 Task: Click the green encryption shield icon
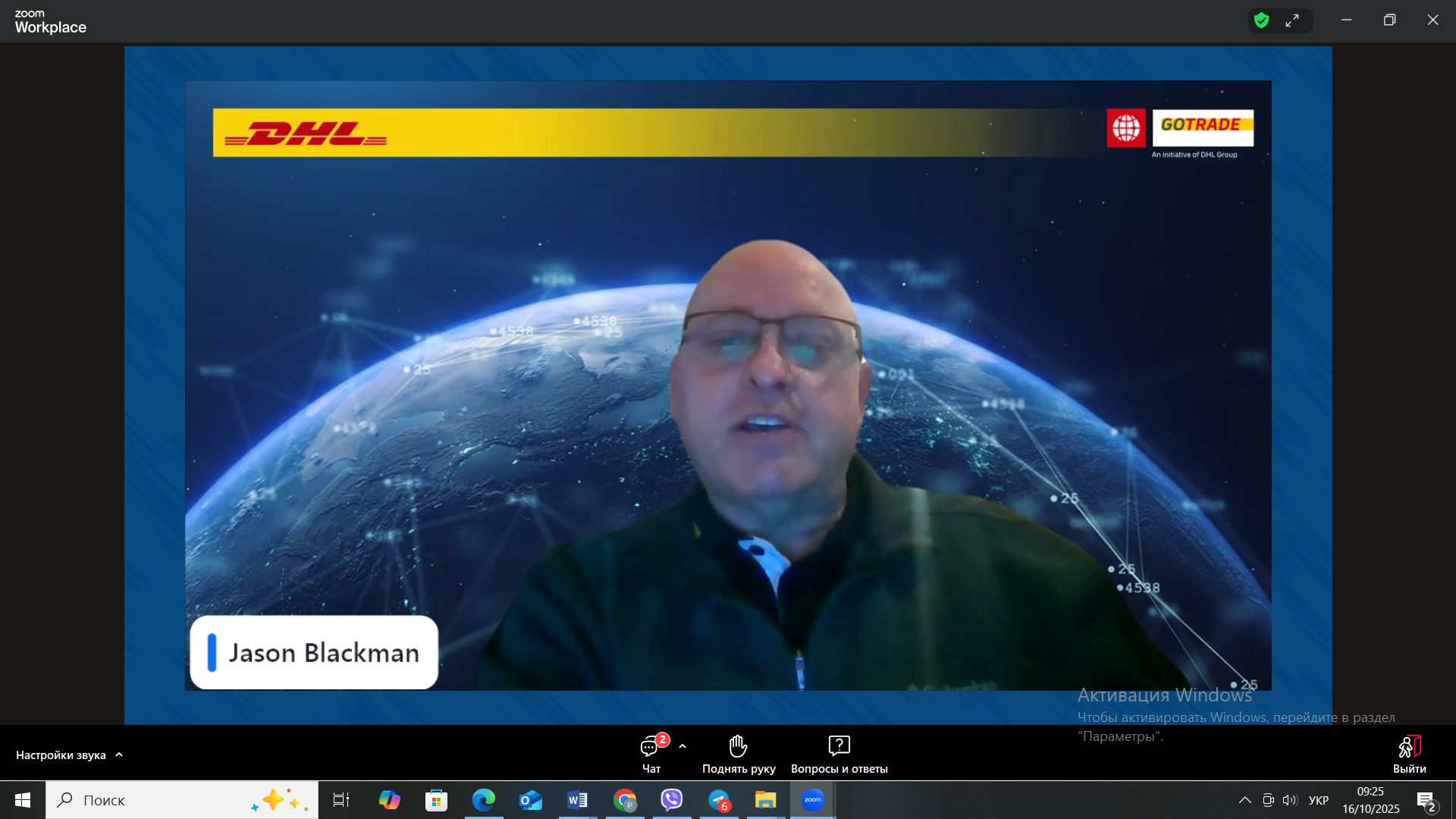(x=1262, y=21)
